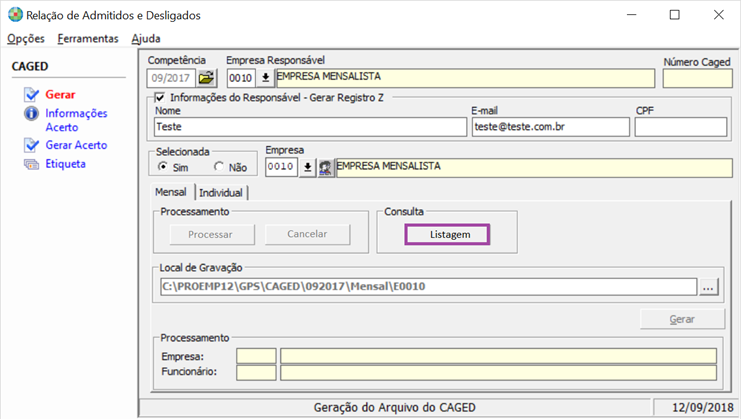Click the Empresa Responsável code field 0010
Viewport: 741px width, 419px height.
coord(241,78)
